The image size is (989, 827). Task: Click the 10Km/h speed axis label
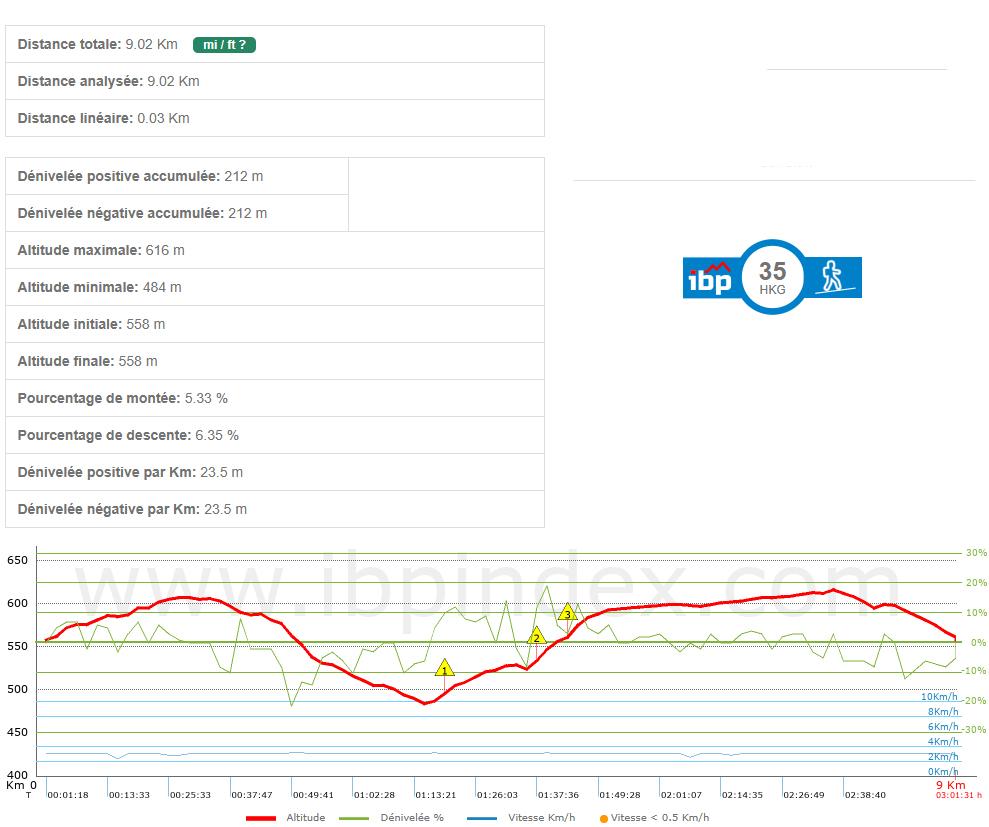click(x=940, y=697)
